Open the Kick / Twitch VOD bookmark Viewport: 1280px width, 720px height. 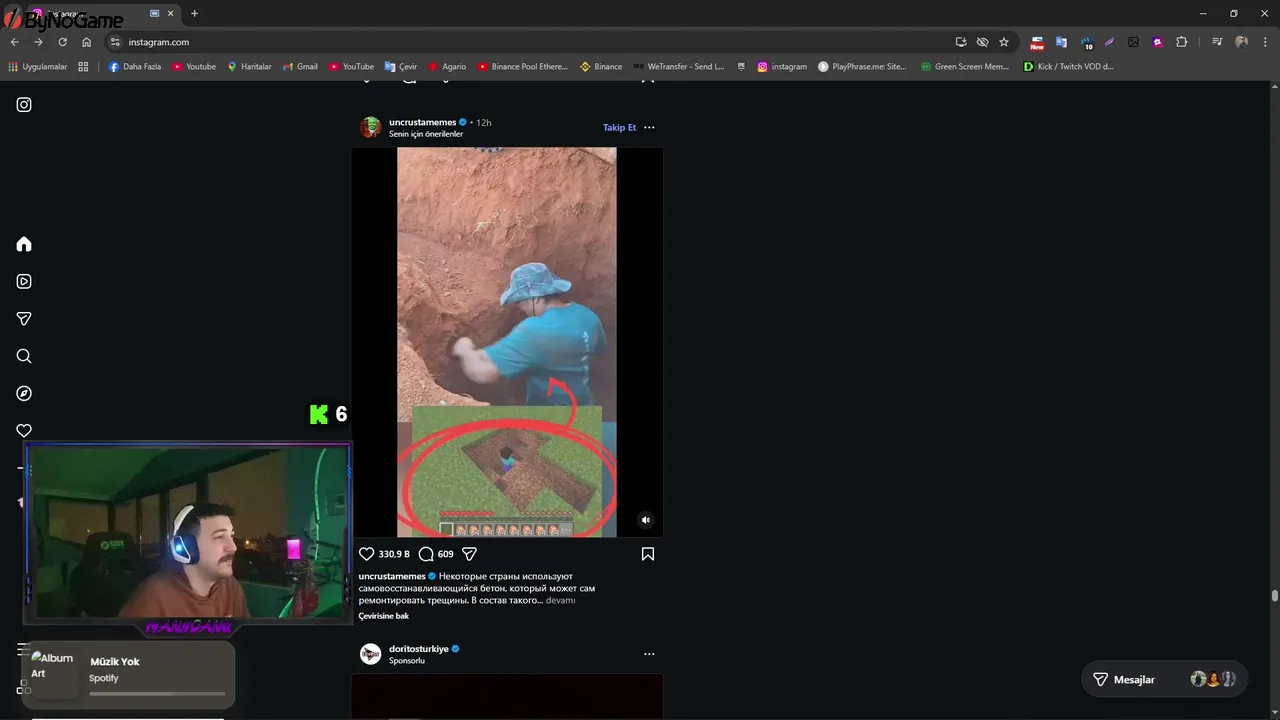tap(1069, 67)
